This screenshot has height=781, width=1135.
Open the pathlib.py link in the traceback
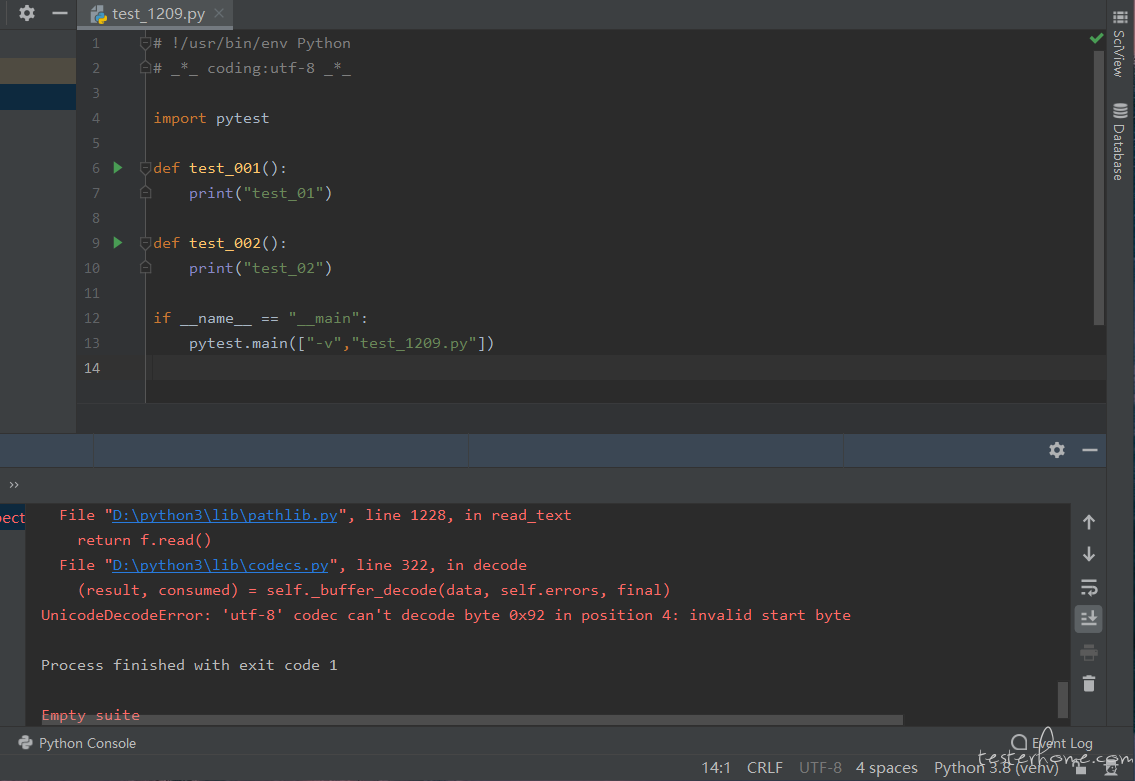[224, 515]
